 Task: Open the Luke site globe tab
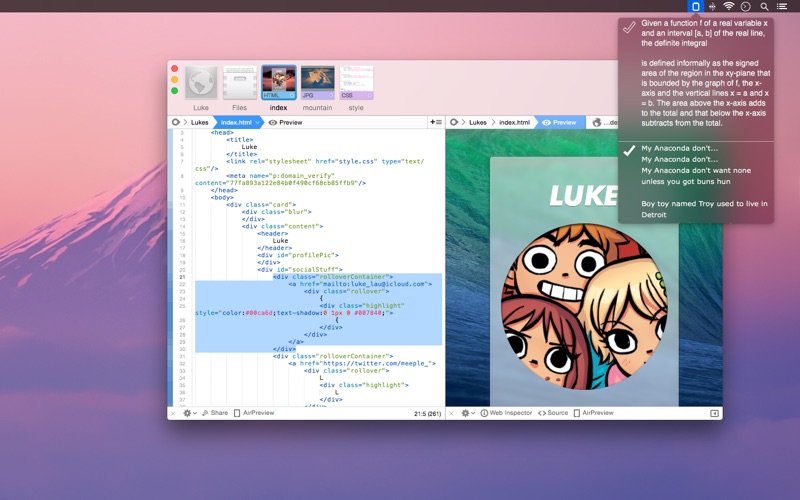click(201, 82)
